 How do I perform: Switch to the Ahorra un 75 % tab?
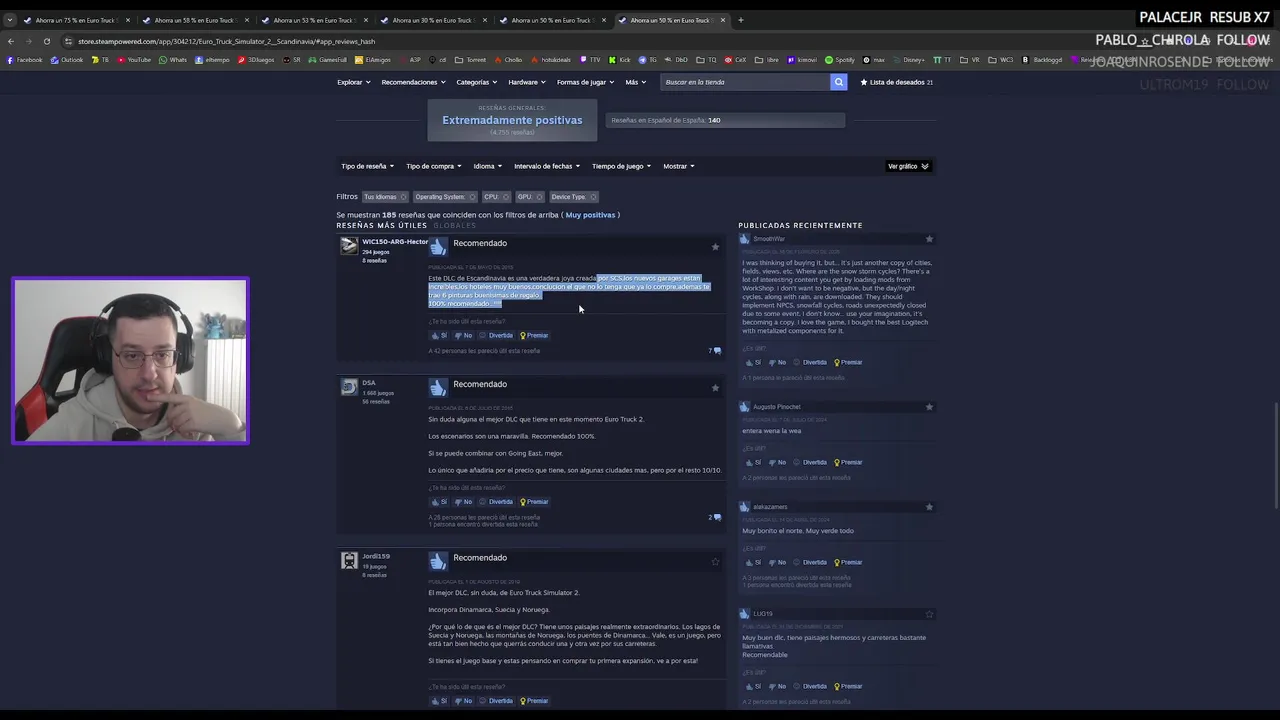[x=76, y=20]
